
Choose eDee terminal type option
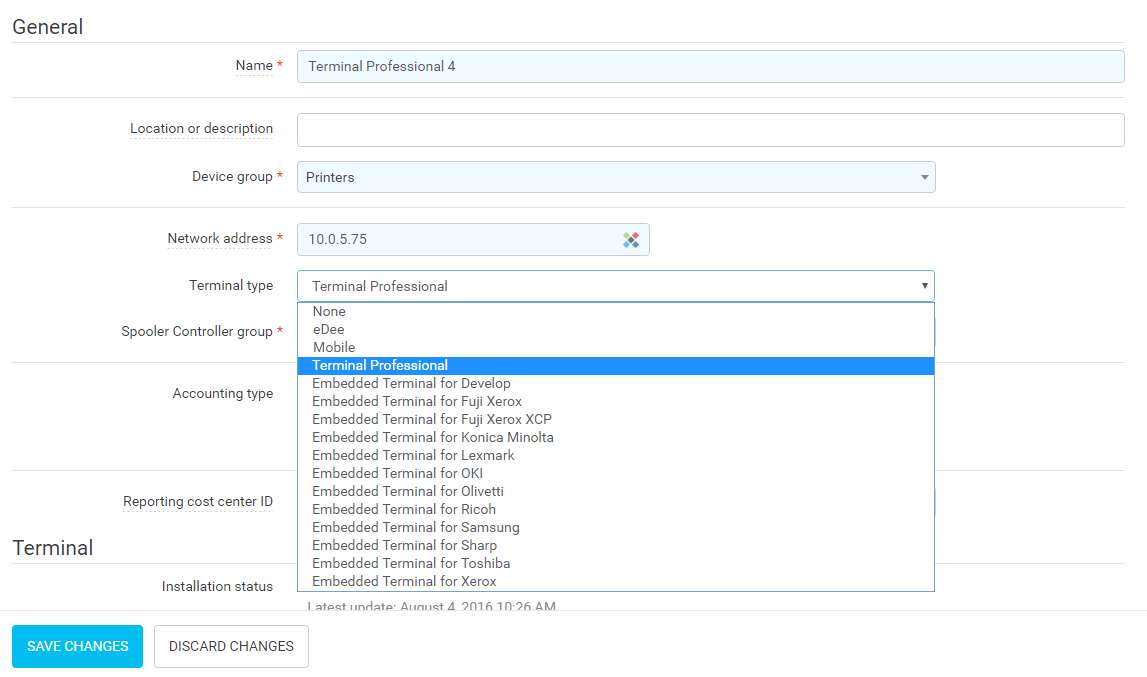click(x=328, y=330)
